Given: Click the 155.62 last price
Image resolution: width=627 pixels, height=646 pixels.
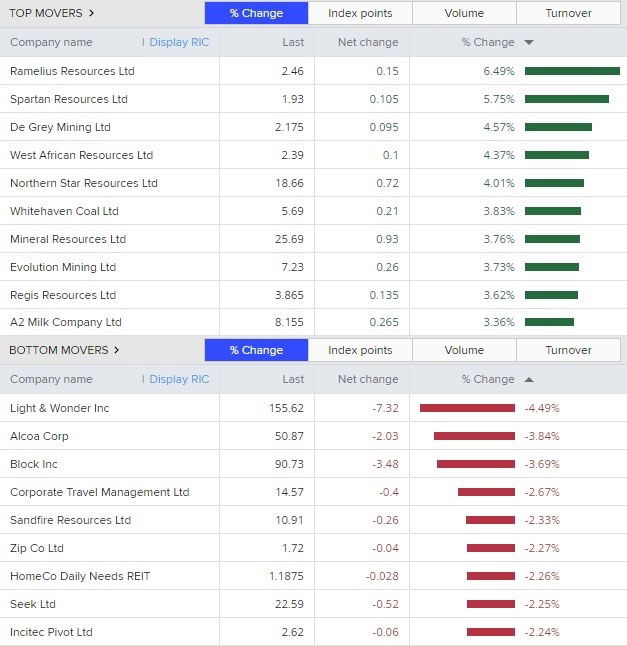Looking at the screenshot, I should [x=286, y=408].
